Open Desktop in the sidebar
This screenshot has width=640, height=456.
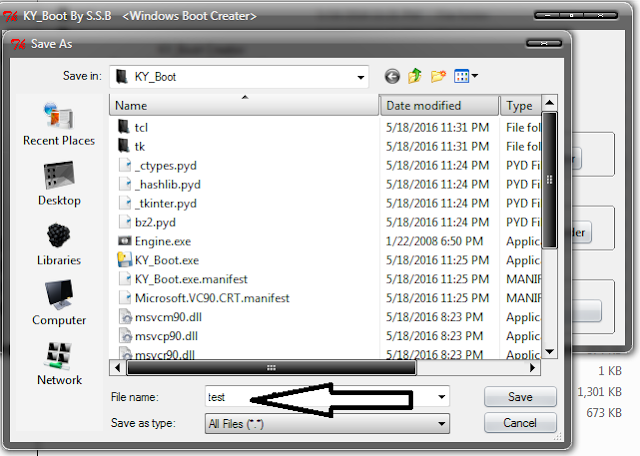coord(59,184)
